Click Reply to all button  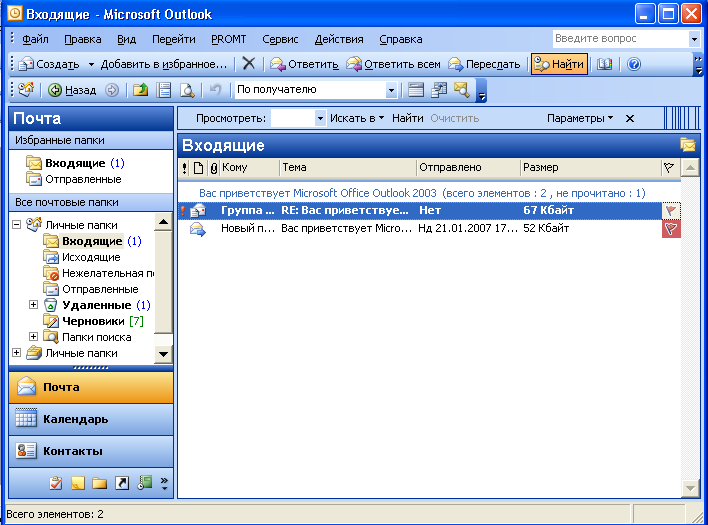pos(393,64)
